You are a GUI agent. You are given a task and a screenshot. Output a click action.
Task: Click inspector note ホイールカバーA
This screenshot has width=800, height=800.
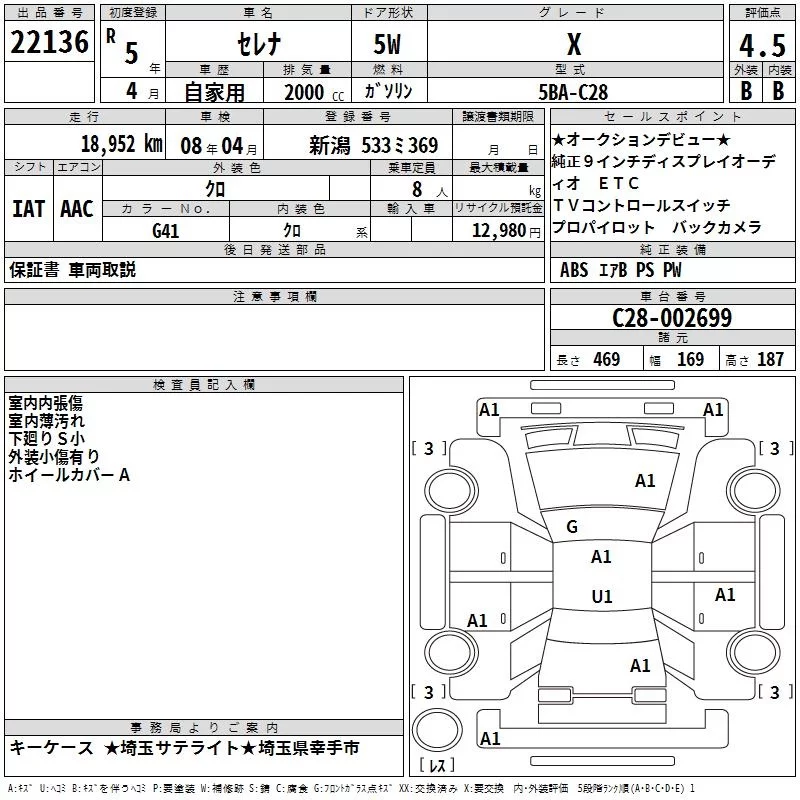[x=69, y=475]
